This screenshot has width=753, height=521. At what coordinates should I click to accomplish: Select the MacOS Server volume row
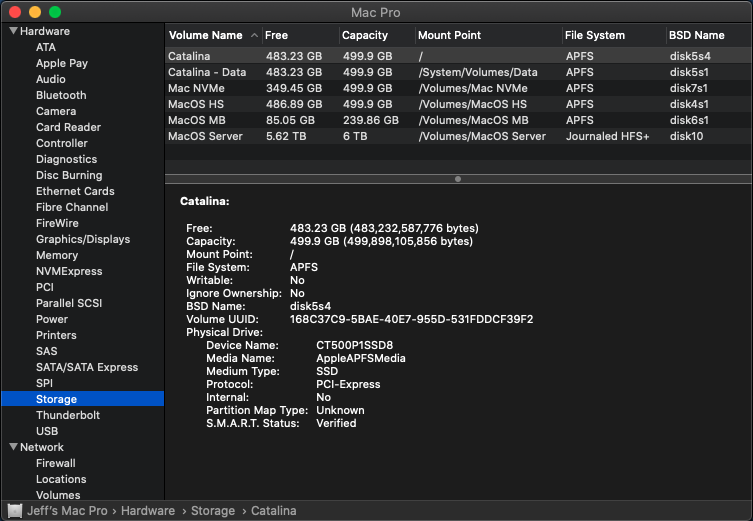(x=459, y=136)
